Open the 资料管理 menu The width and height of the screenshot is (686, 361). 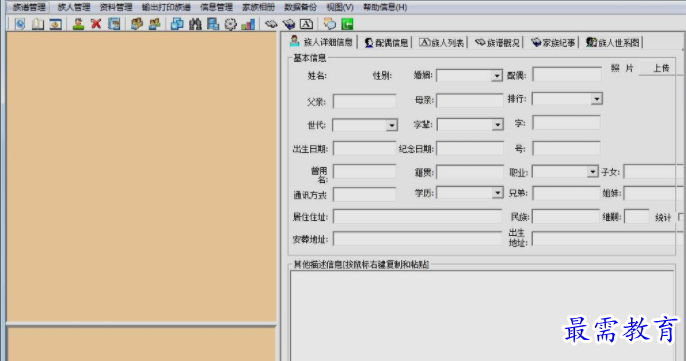pyautogui.click(x=116, y=7)
